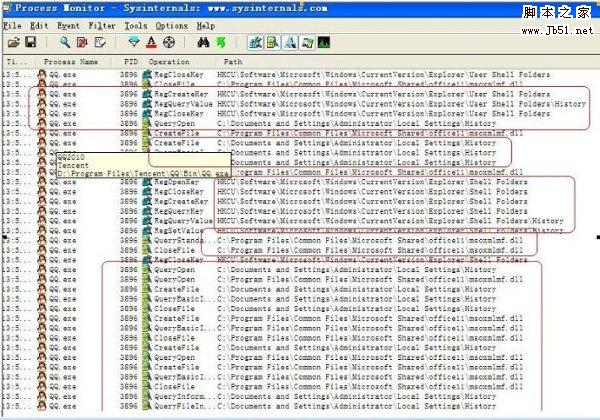Select the RegSetValue operation row

pyautogui.click(x=299, y=231)
